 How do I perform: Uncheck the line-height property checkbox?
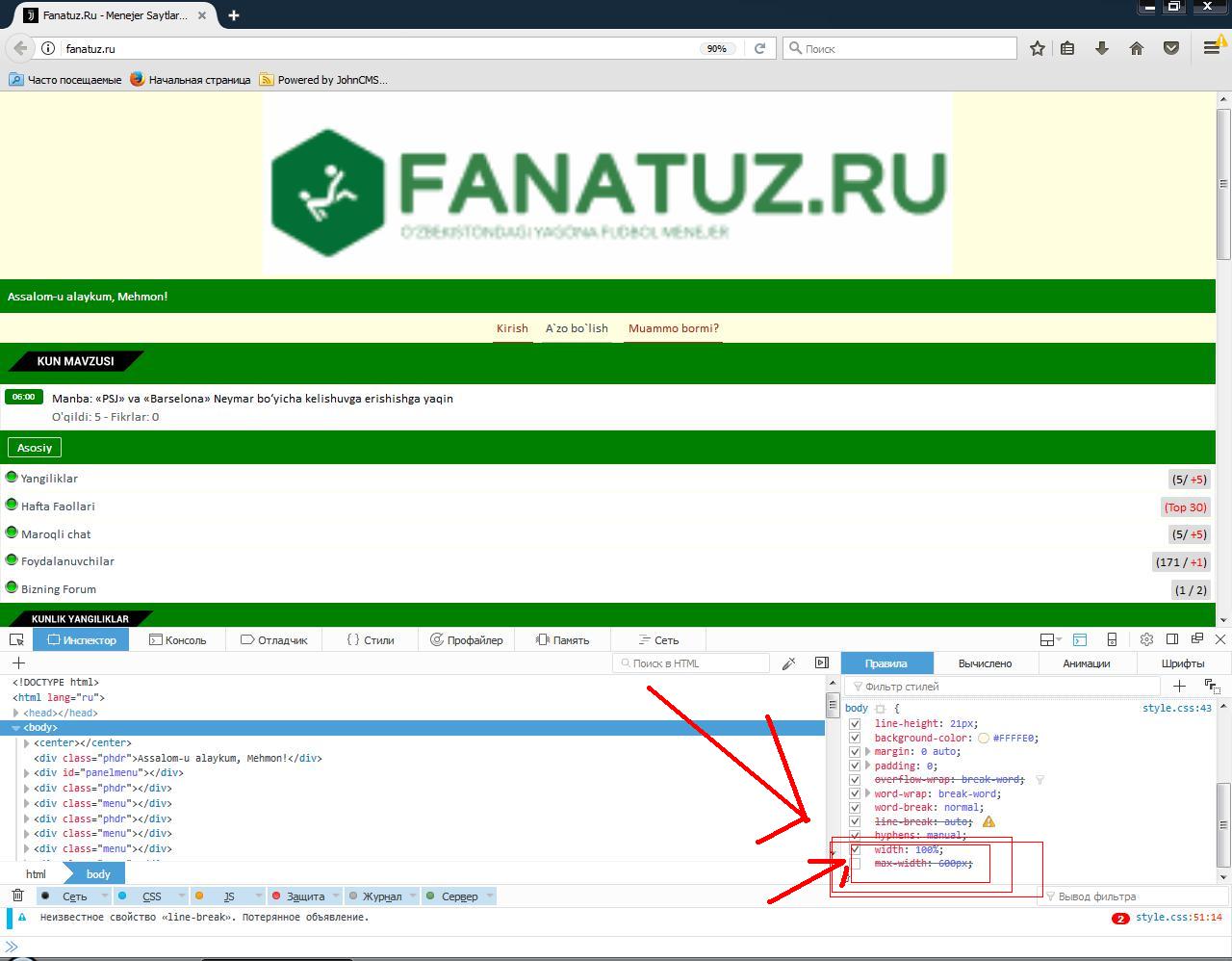855,724
